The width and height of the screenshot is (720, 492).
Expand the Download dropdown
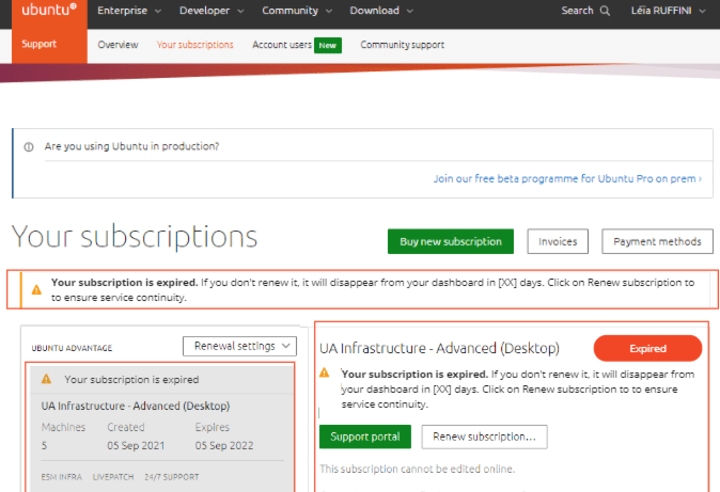[x=381, y=11]
